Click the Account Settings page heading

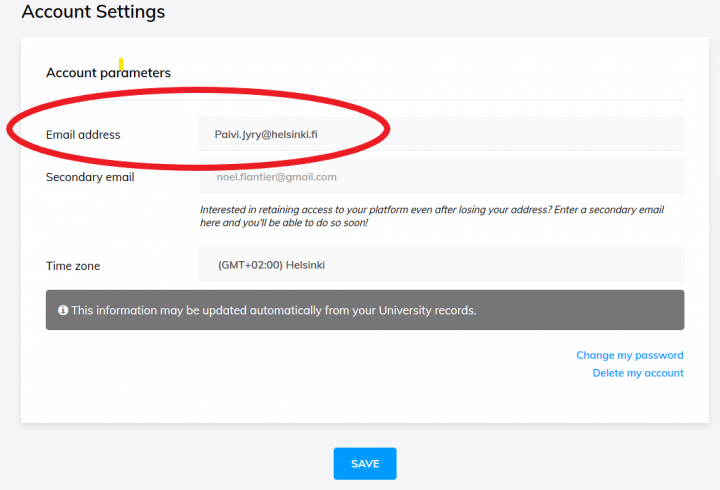coord(93,11)
